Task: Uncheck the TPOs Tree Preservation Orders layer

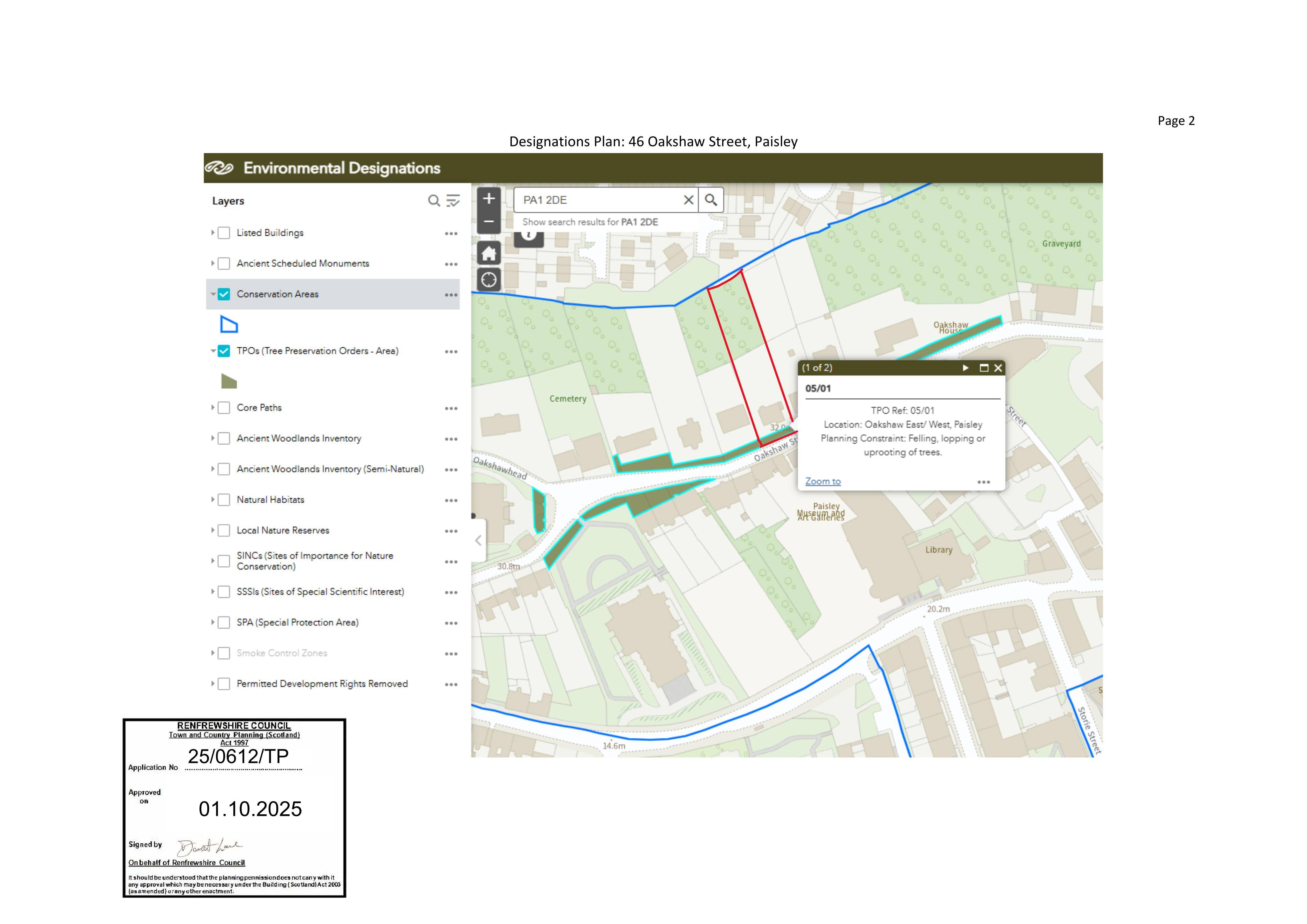Action: pos(224,351)
